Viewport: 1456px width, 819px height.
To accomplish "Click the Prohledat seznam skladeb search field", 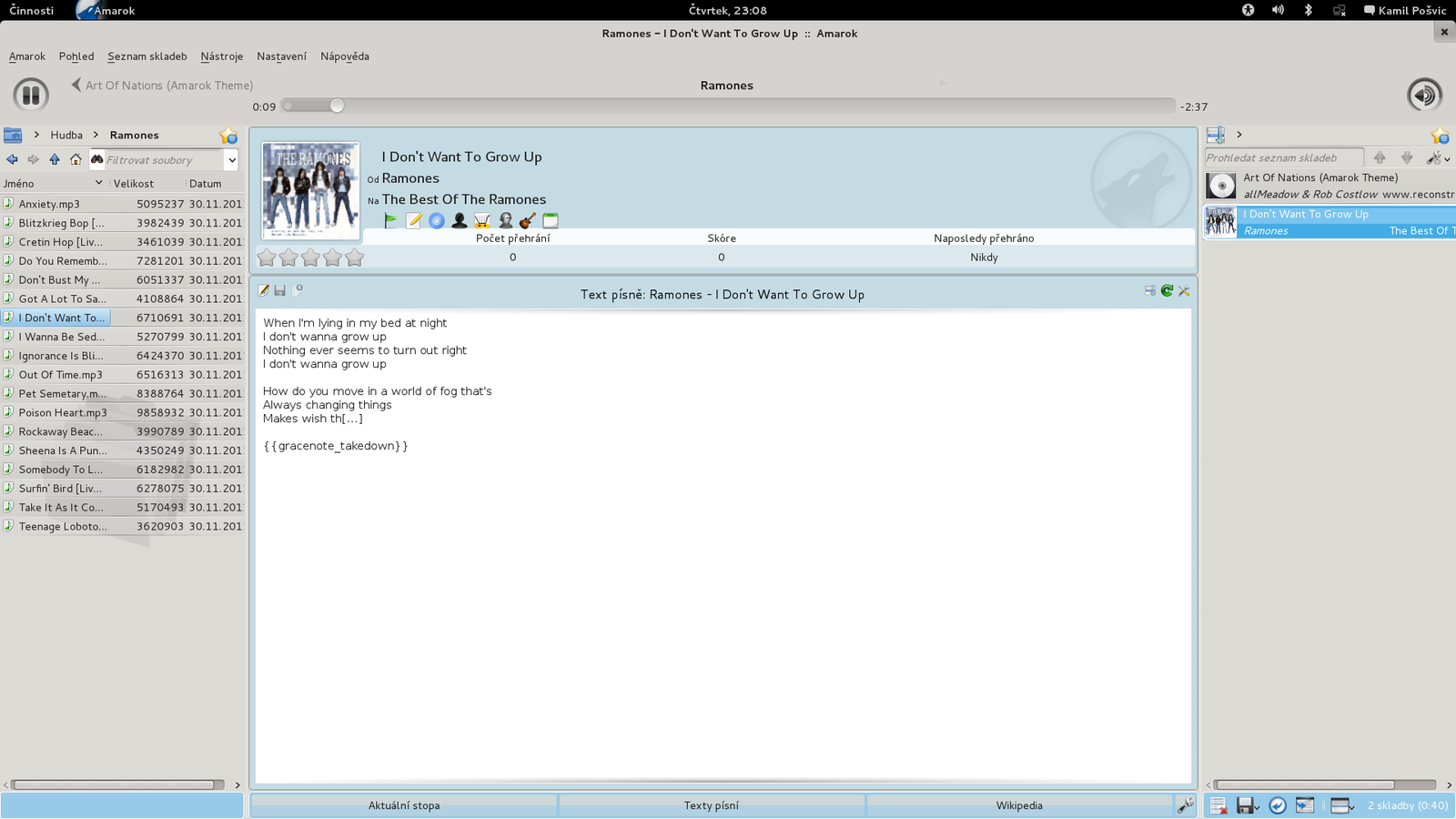I will tap(1284, 157).
